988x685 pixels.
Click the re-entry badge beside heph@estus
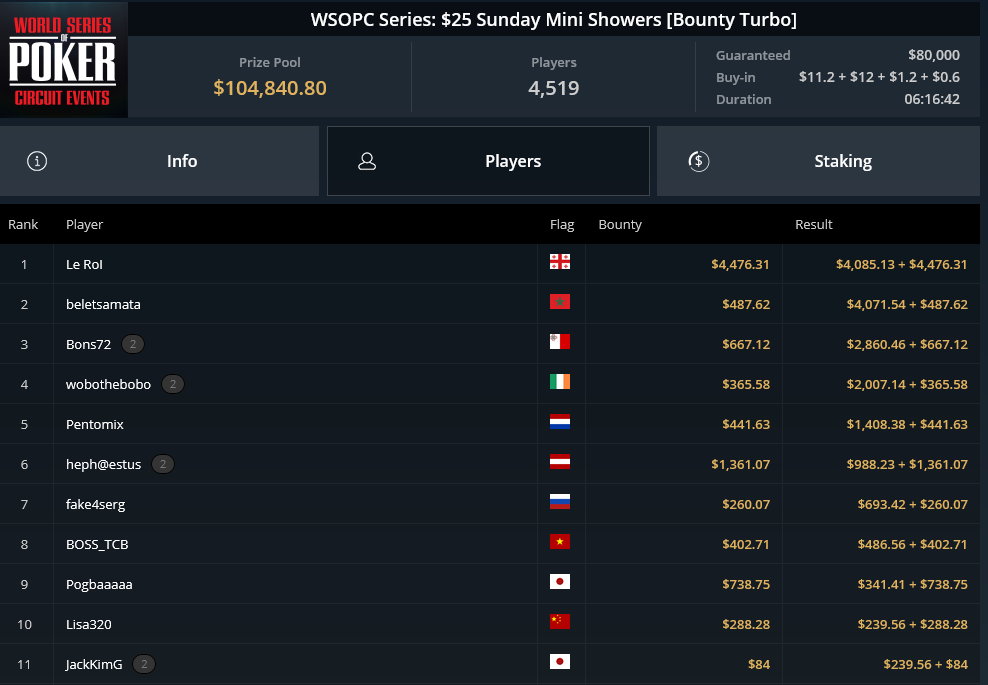pos(163,464)
